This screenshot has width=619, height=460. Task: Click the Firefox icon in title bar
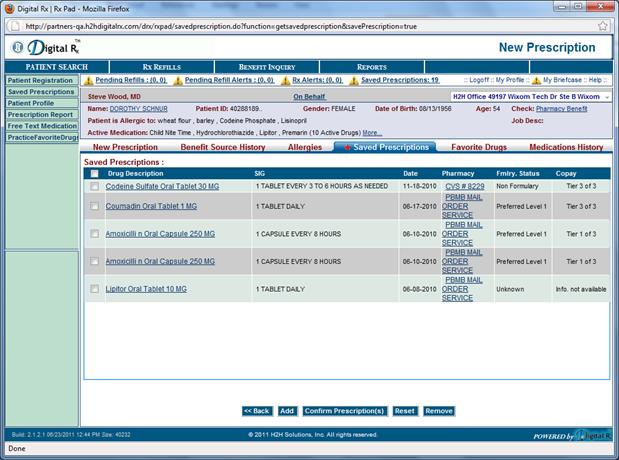click(9, 7)
